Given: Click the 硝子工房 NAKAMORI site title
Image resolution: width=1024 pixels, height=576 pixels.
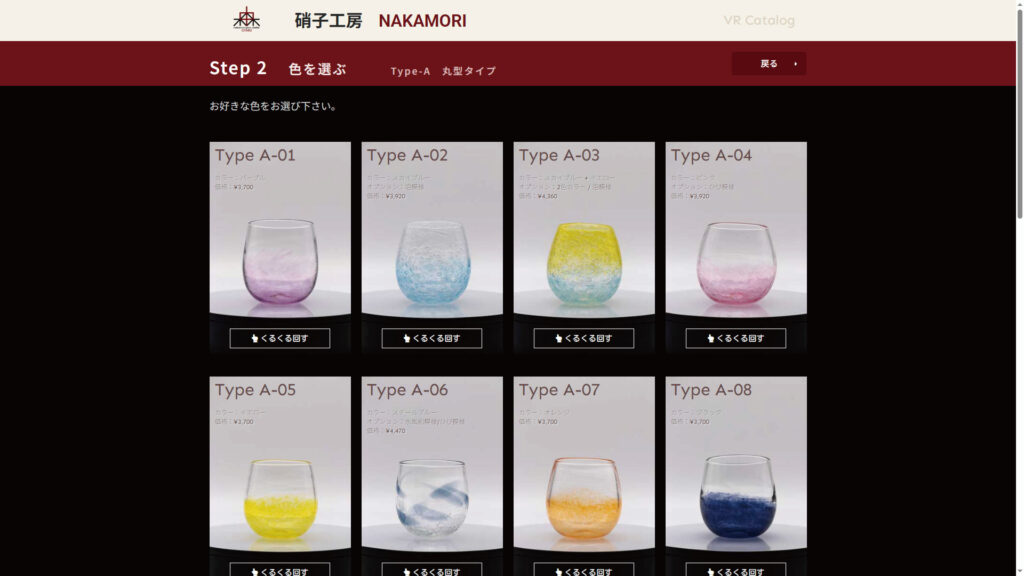Looking at the screenshot, I should click(381, 21).
